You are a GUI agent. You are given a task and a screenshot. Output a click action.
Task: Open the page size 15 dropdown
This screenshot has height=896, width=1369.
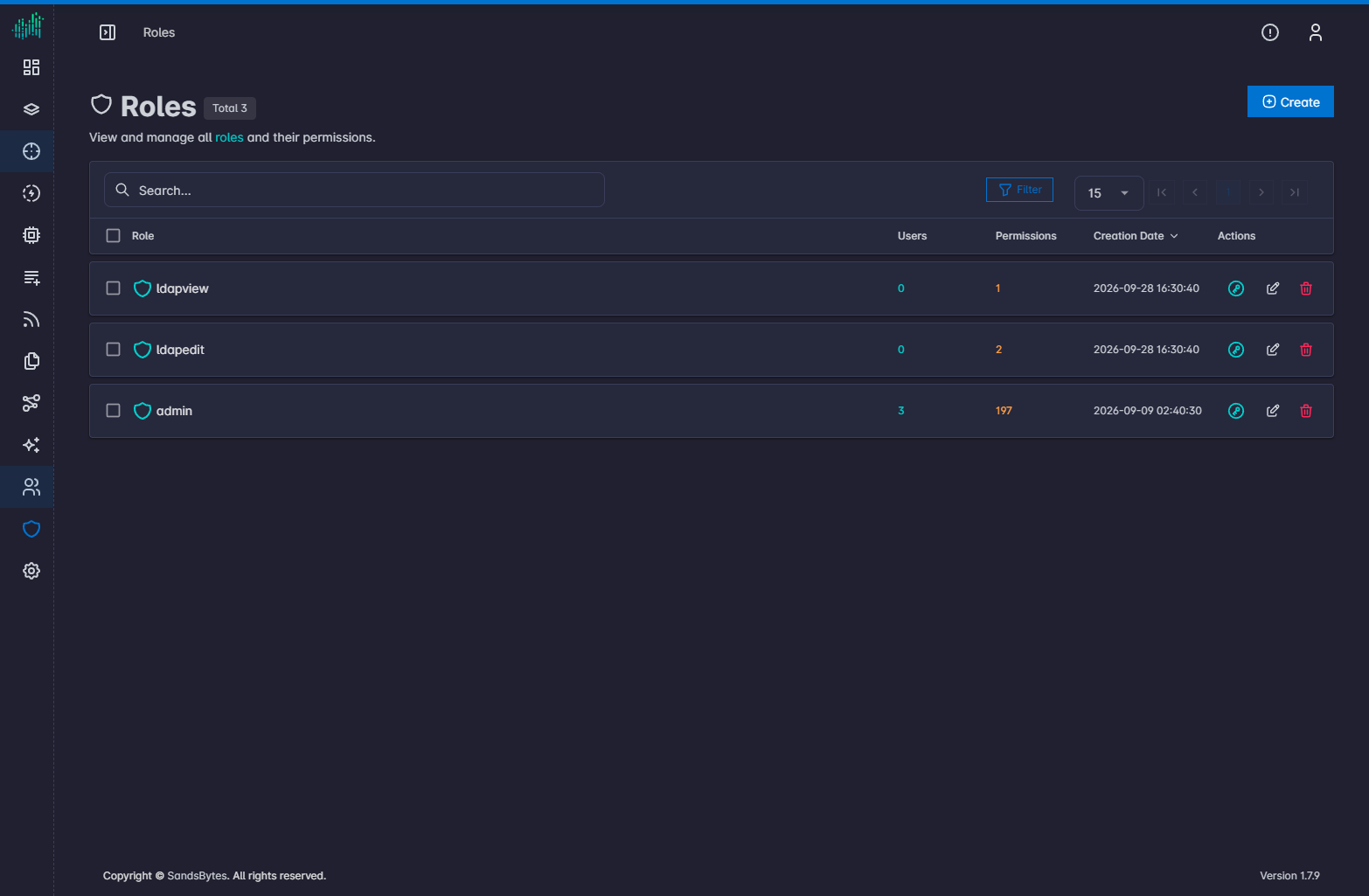pyautogui.click(x=1108, y=193)
